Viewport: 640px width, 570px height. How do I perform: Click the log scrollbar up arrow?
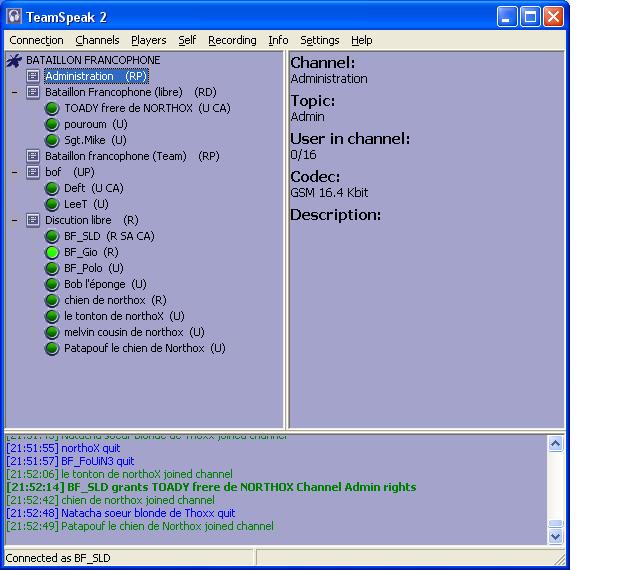(x=556, y=443)
